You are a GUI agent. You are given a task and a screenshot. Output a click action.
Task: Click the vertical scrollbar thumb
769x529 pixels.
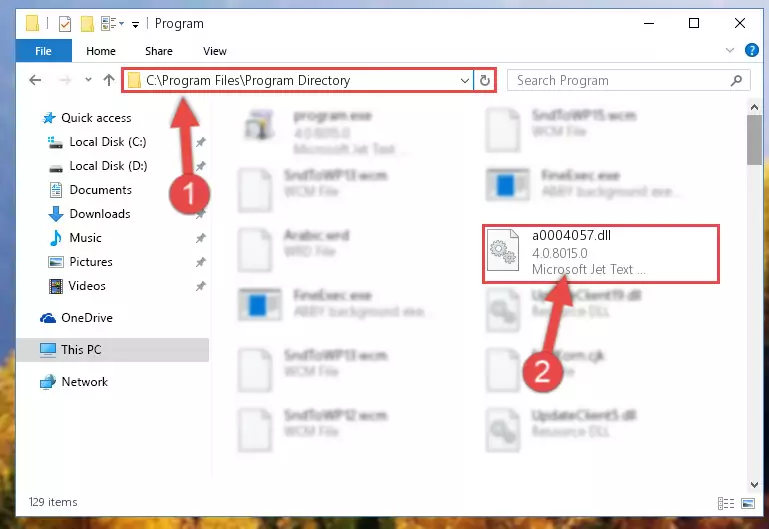coord(754,140)
